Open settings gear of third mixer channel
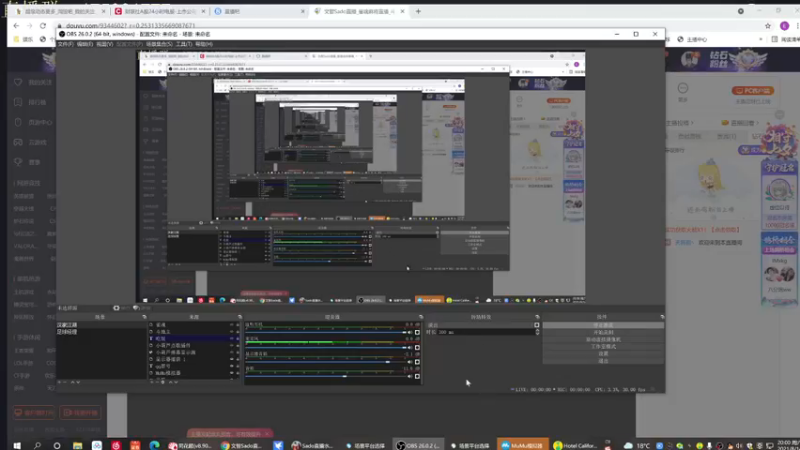The image size is (800, 450). coord(417,362)
